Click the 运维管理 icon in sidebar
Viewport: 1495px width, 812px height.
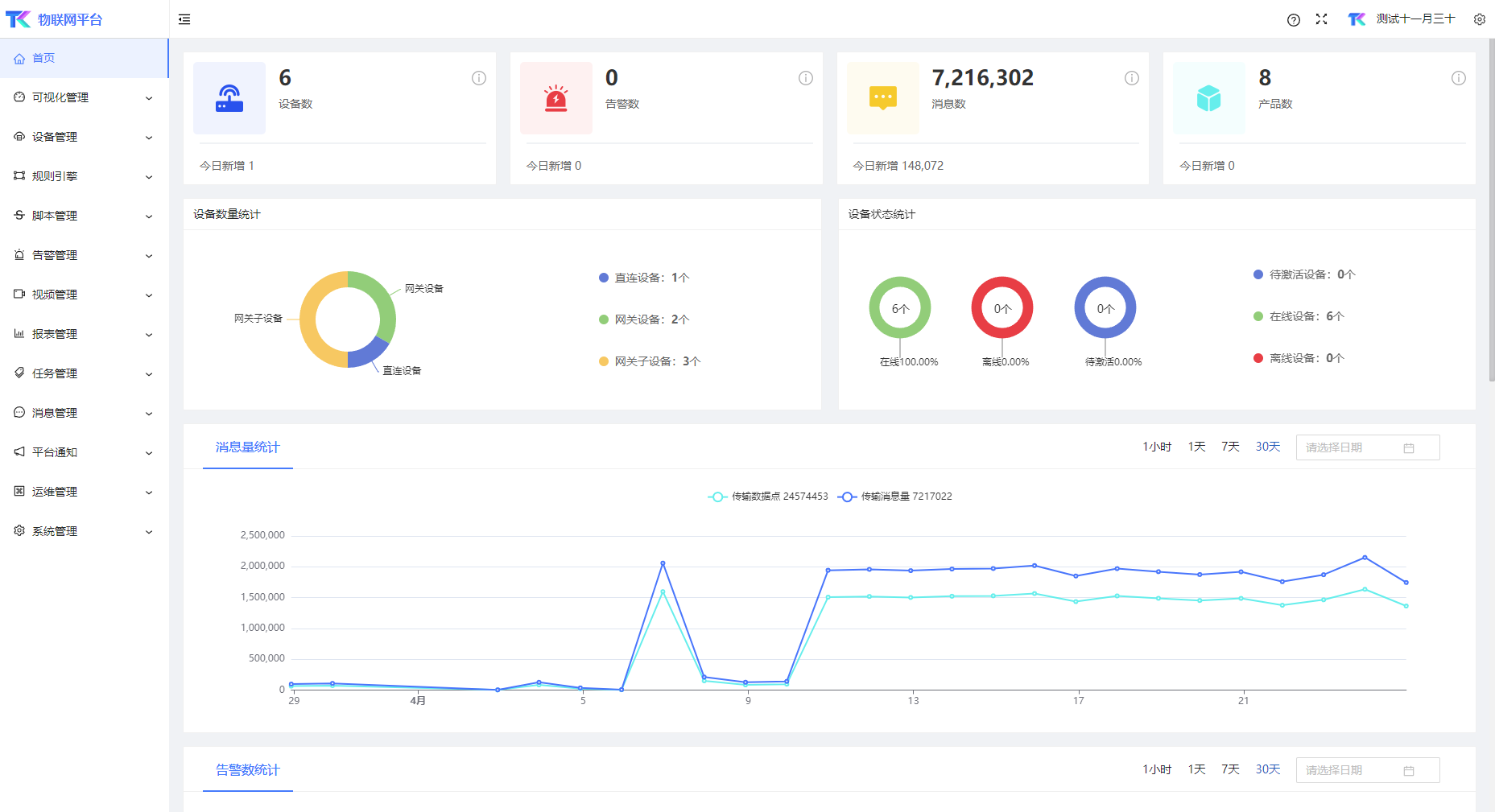(x=19, y=492)
